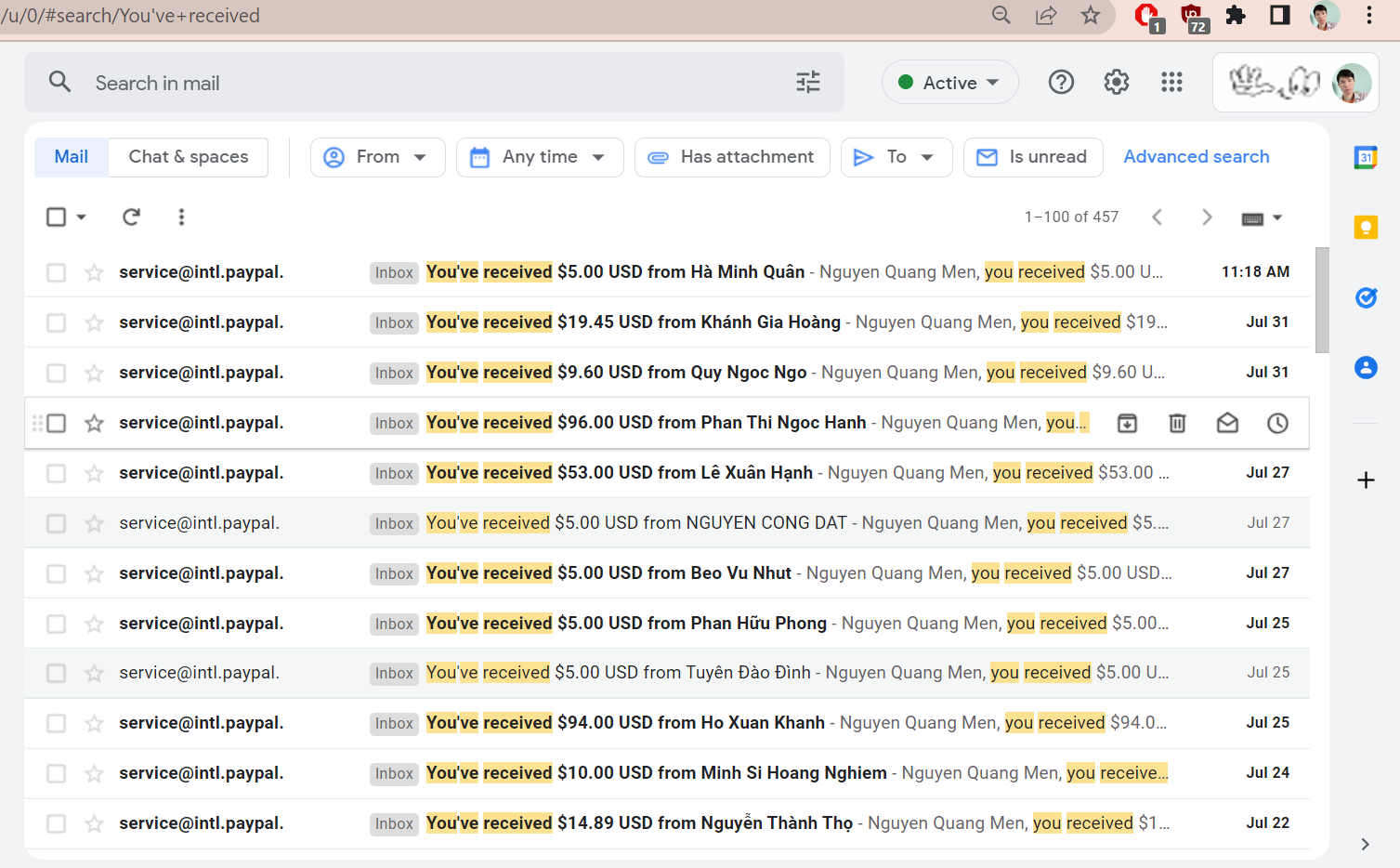Open the Advanced search link
The image size is (1400, 868).
(x=1197, y=157)
